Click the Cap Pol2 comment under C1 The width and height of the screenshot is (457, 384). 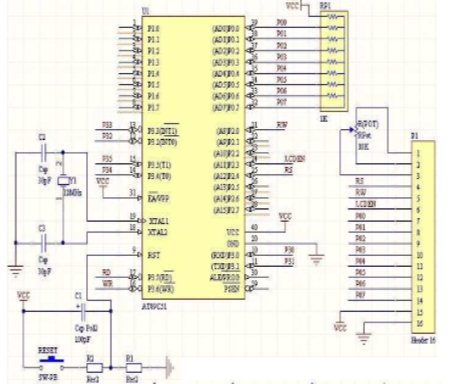[86, 328]
